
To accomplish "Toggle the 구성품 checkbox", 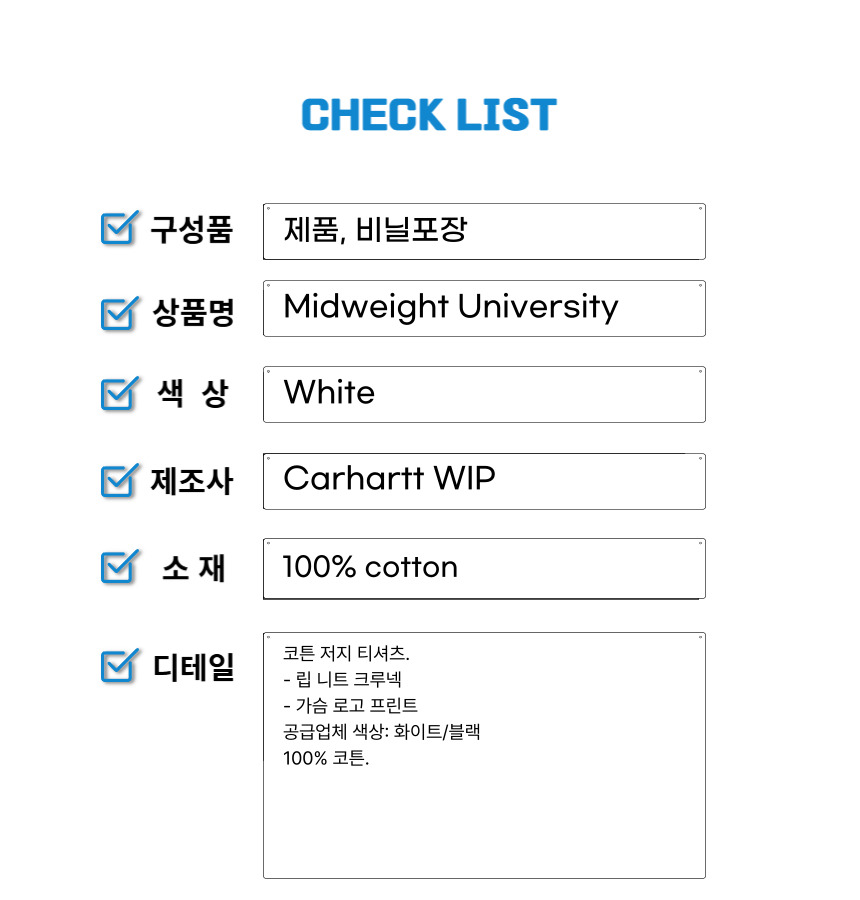I will 116,229.
